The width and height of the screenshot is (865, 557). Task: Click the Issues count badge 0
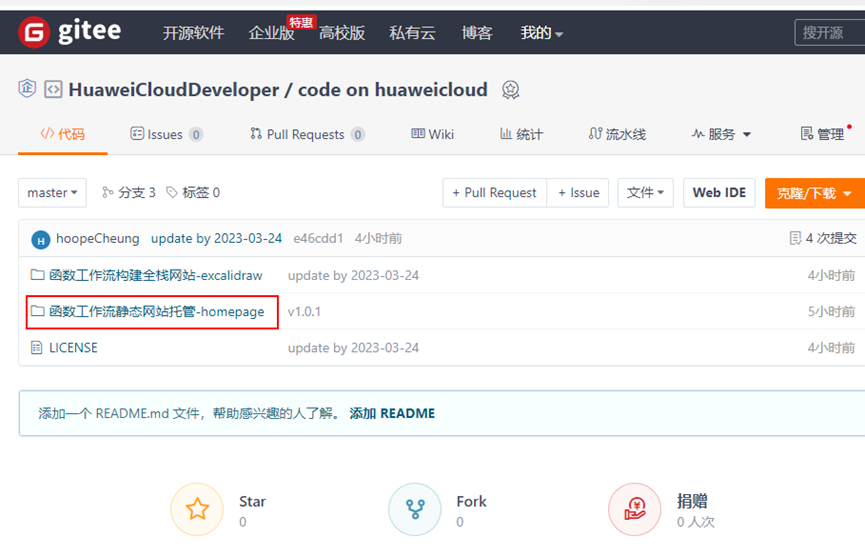tap(196, 135)
